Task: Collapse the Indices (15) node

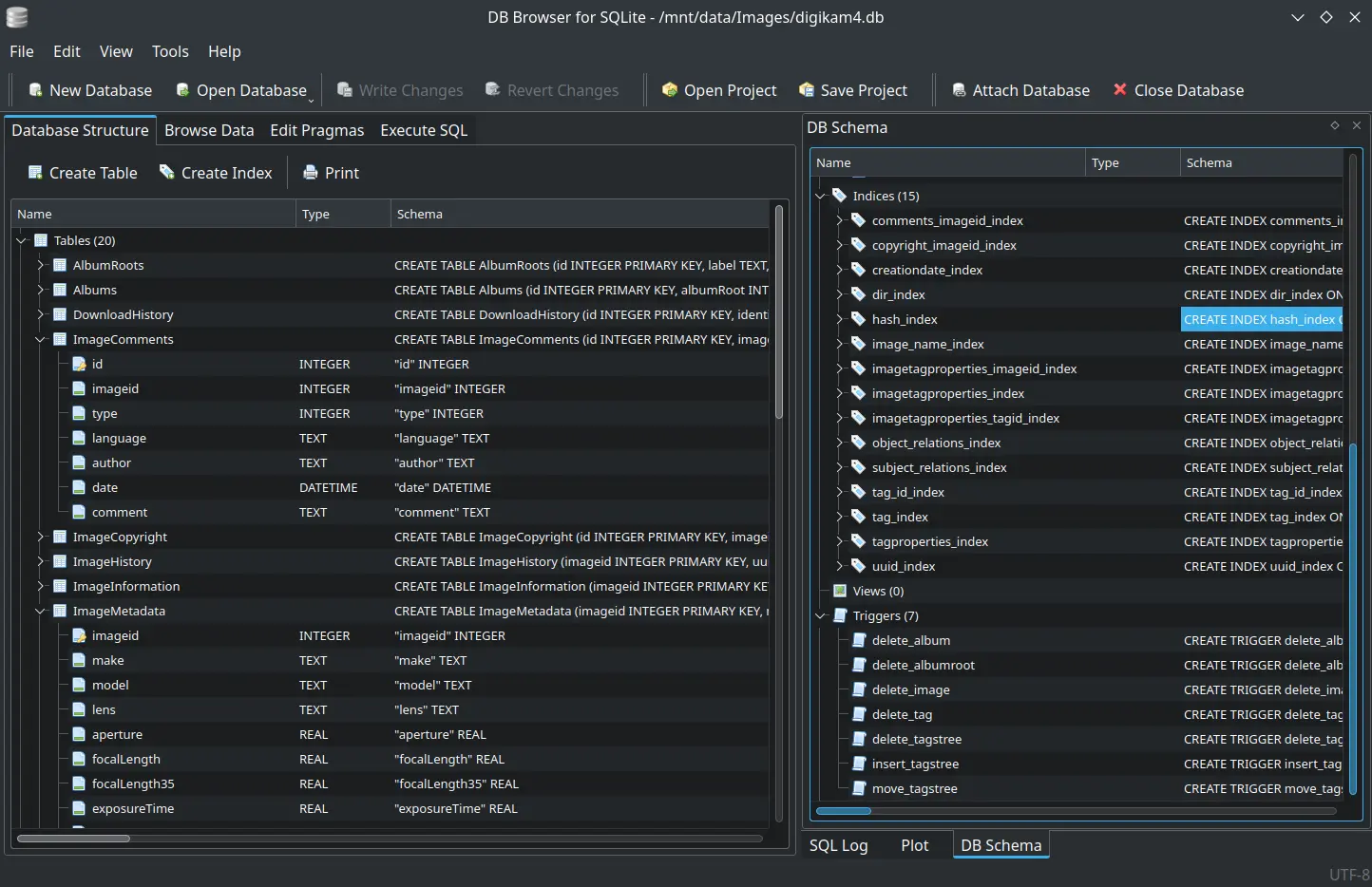Action: click(820, 196)
